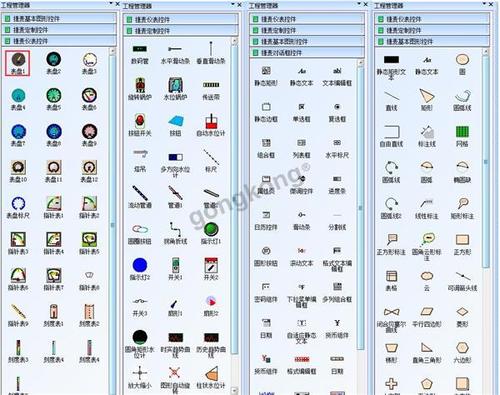The height and width of the screenshot is (395, 500).
Task: Choose the 水平滑动条 horizontal slider control
Action: pyautogui.click(x=175, y=54)
